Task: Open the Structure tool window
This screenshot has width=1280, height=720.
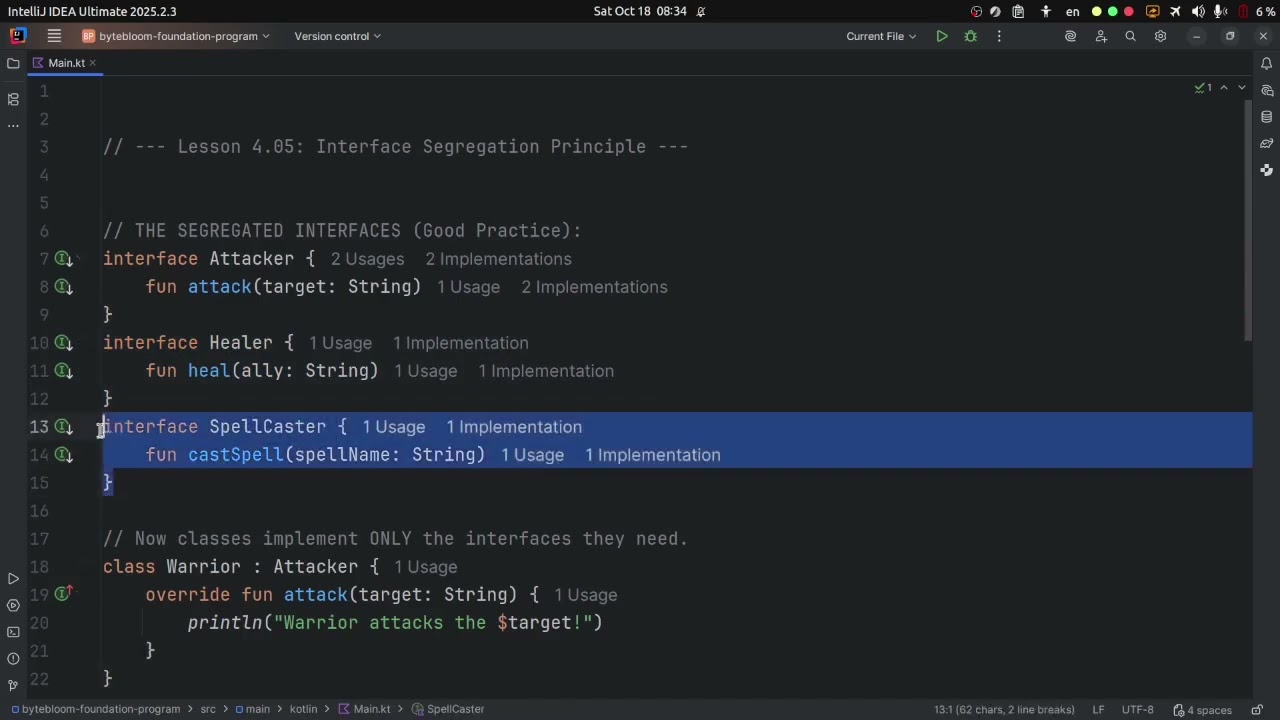Action: coord(13,99)
